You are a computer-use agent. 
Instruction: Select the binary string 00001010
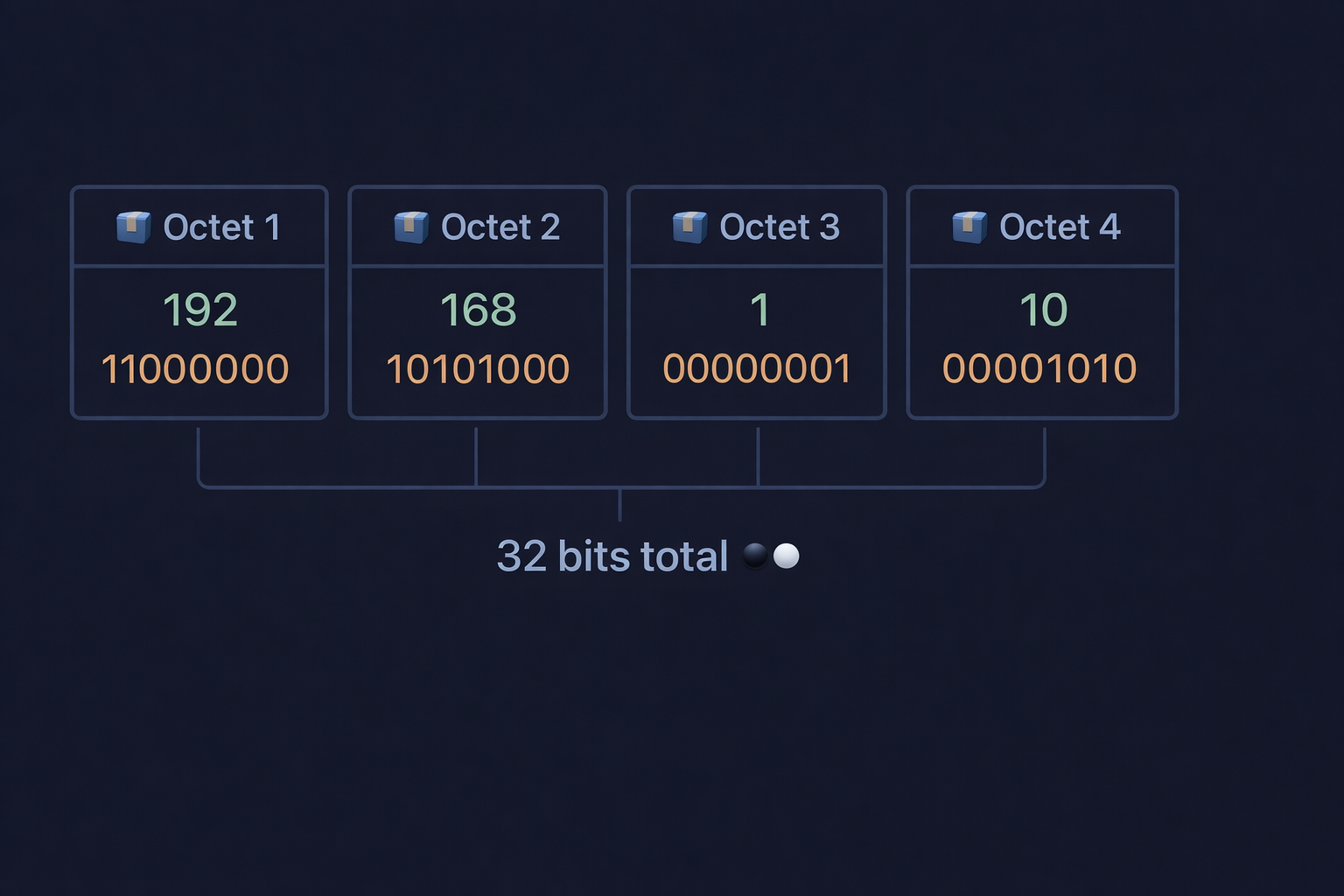point(1039,368)
